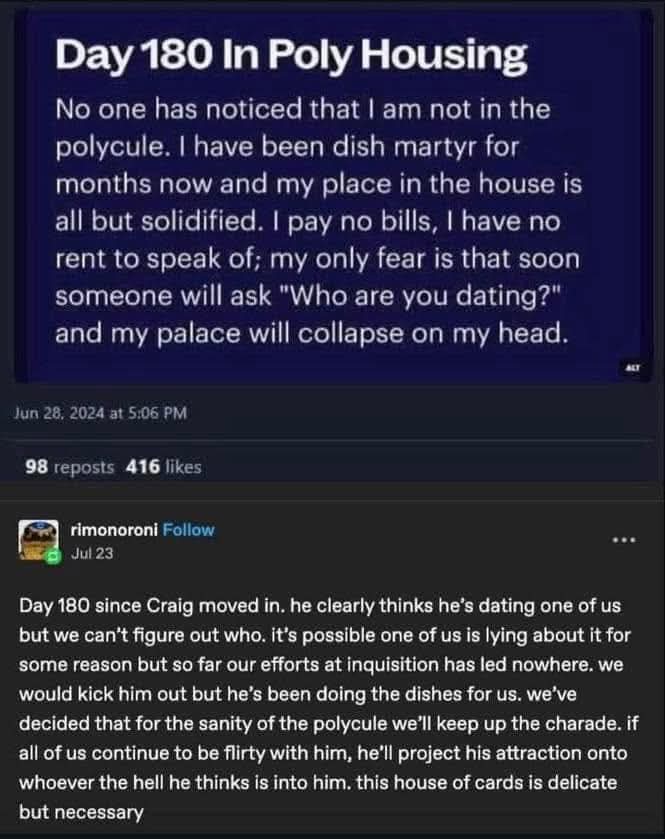
Task: View the 416 likes list
Action: click(x=164, y=466)
